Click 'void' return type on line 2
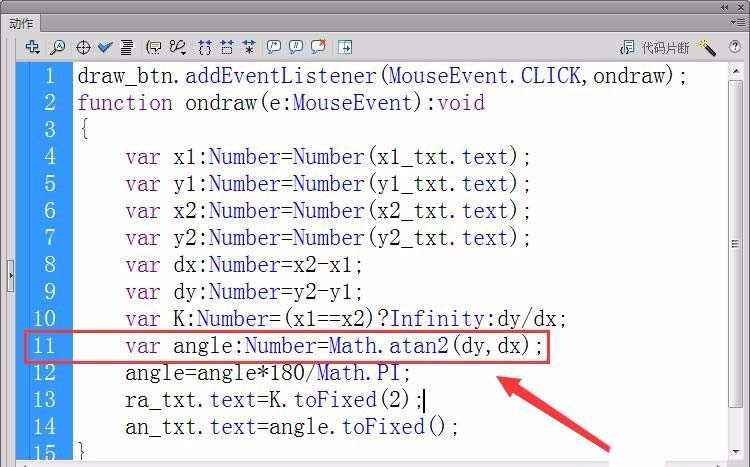Image resolution: width=750 pixels, height=467 pixels. click(x=461, y=102)
